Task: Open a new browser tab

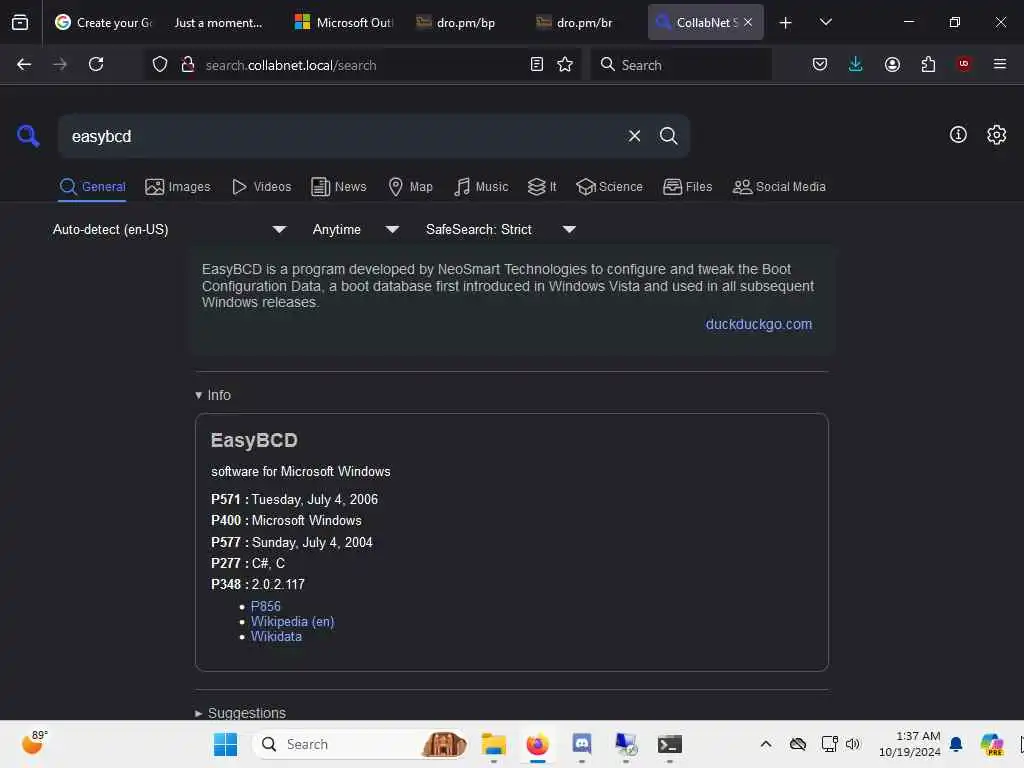Action: (786, 23)
